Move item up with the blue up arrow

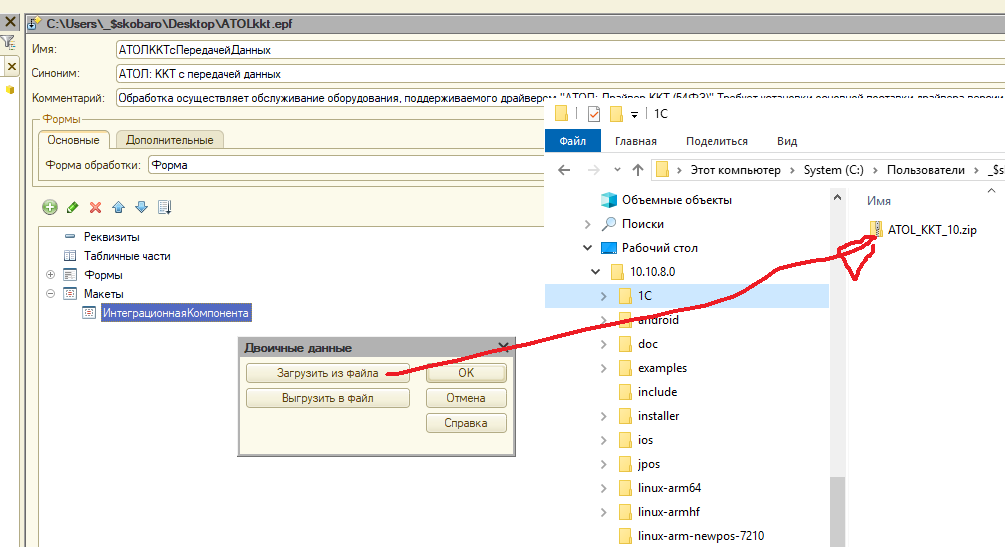[x=119, y=207]
